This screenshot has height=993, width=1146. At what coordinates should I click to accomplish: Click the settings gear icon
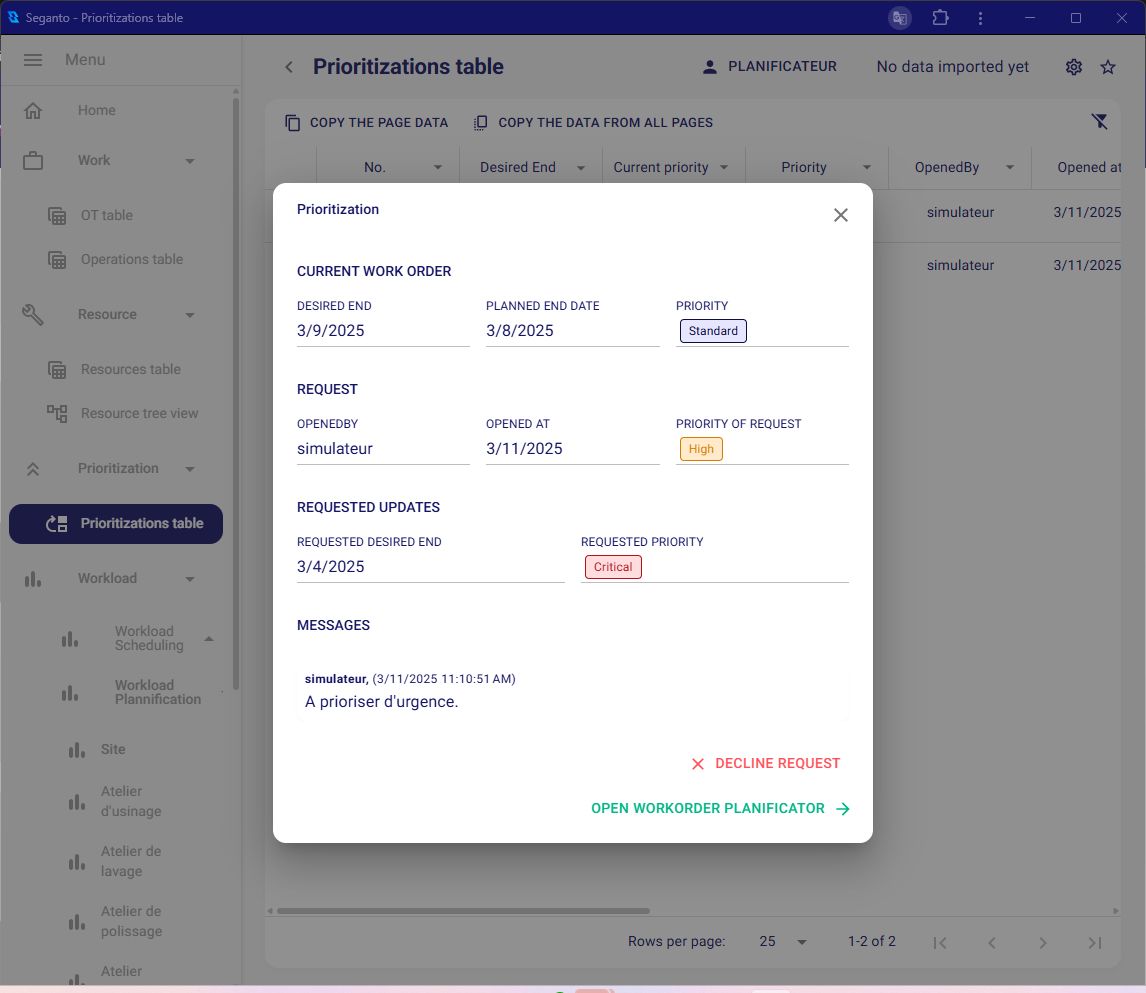(x=1073, y=67)
